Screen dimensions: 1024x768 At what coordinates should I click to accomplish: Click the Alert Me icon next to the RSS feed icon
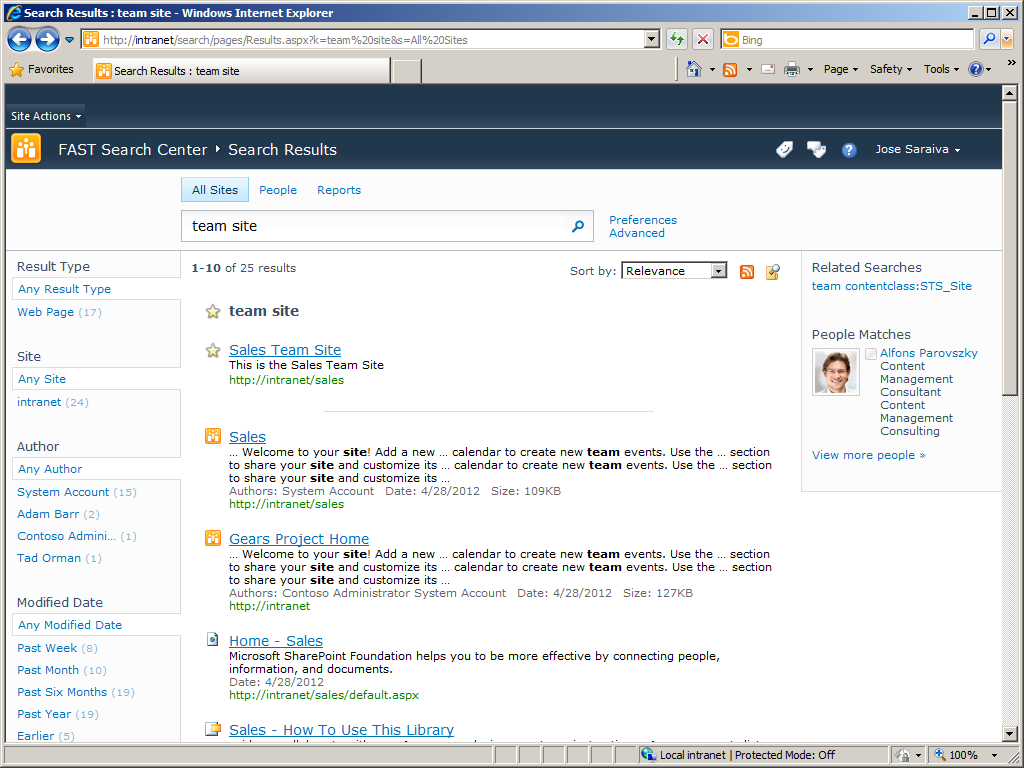click(x=773, y=272)
